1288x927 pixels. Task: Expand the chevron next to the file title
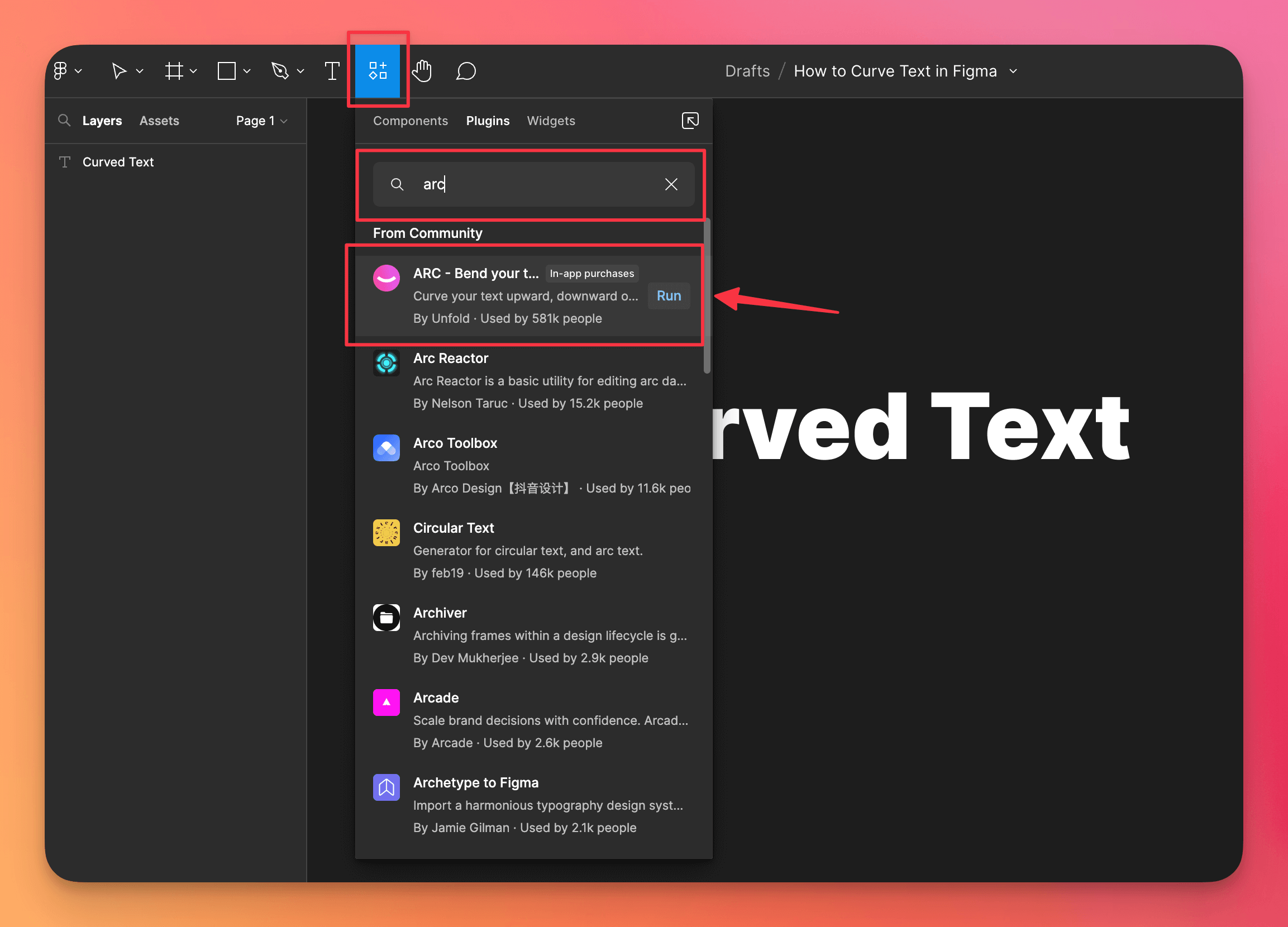(x=1014, y=71)
